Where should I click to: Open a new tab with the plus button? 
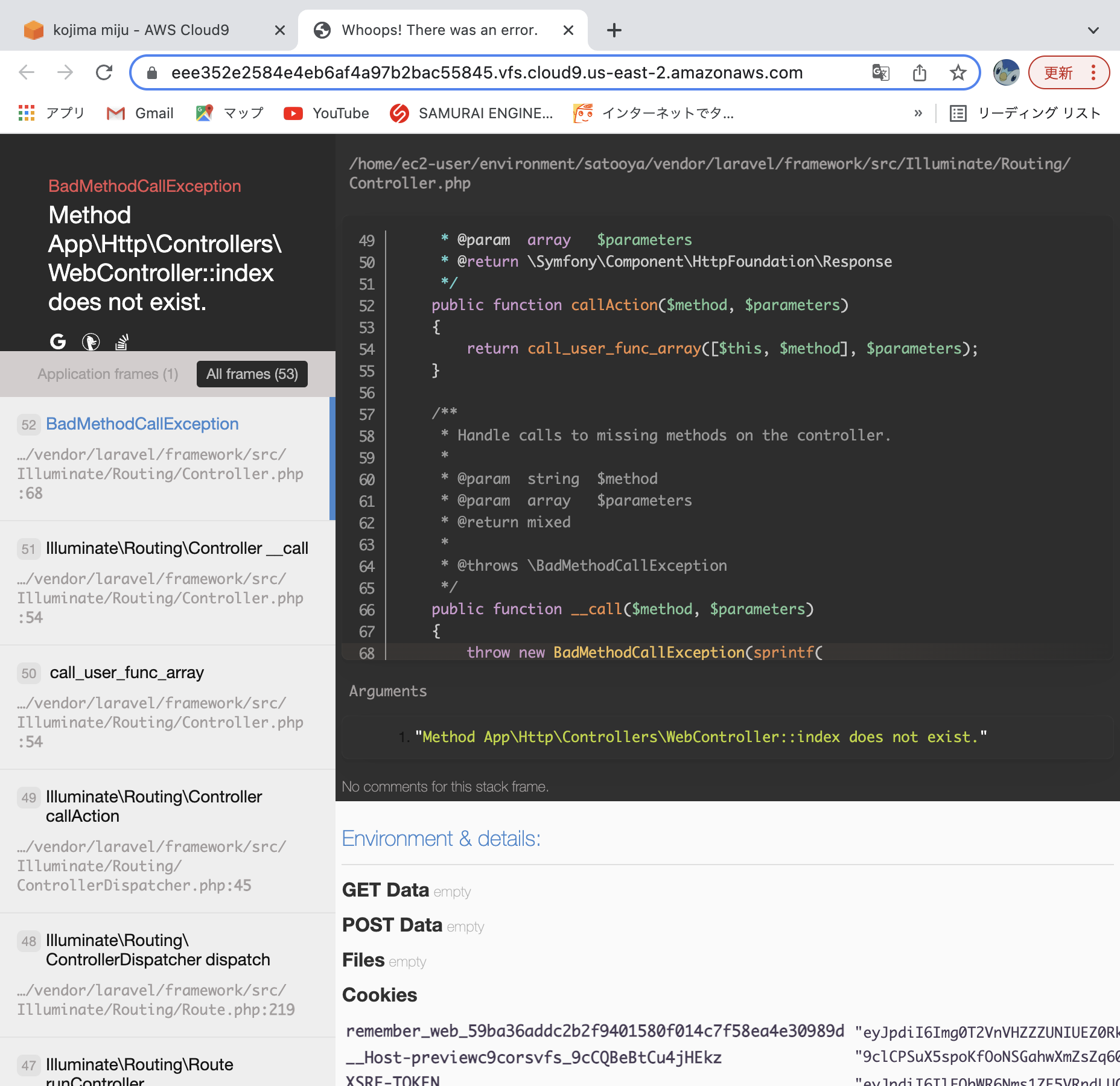click(614, 30)
